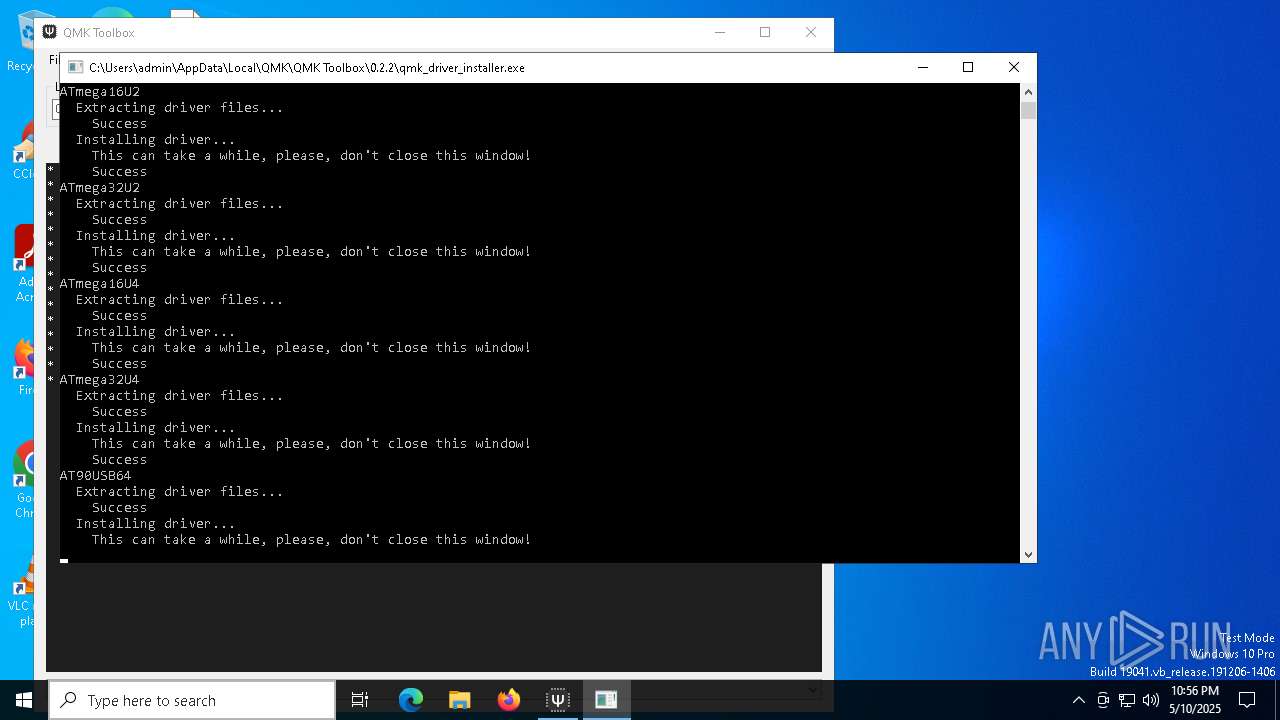Screen dimensions: 1280x720
Task: Switch to QMK Toolbox taskbar icon
Action: pos(558,700)
